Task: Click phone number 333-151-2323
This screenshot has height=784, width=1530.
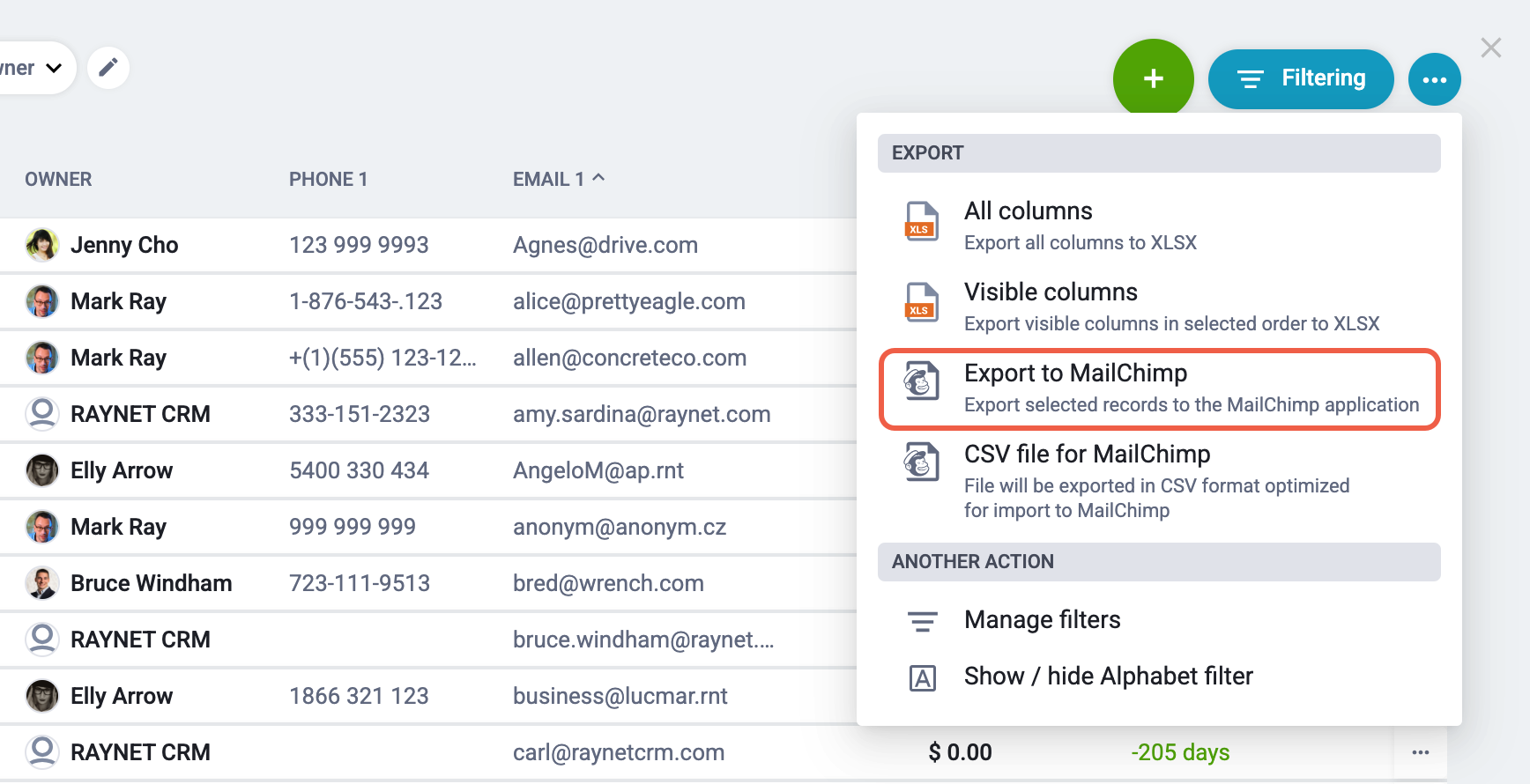Action: click(360, 414)
